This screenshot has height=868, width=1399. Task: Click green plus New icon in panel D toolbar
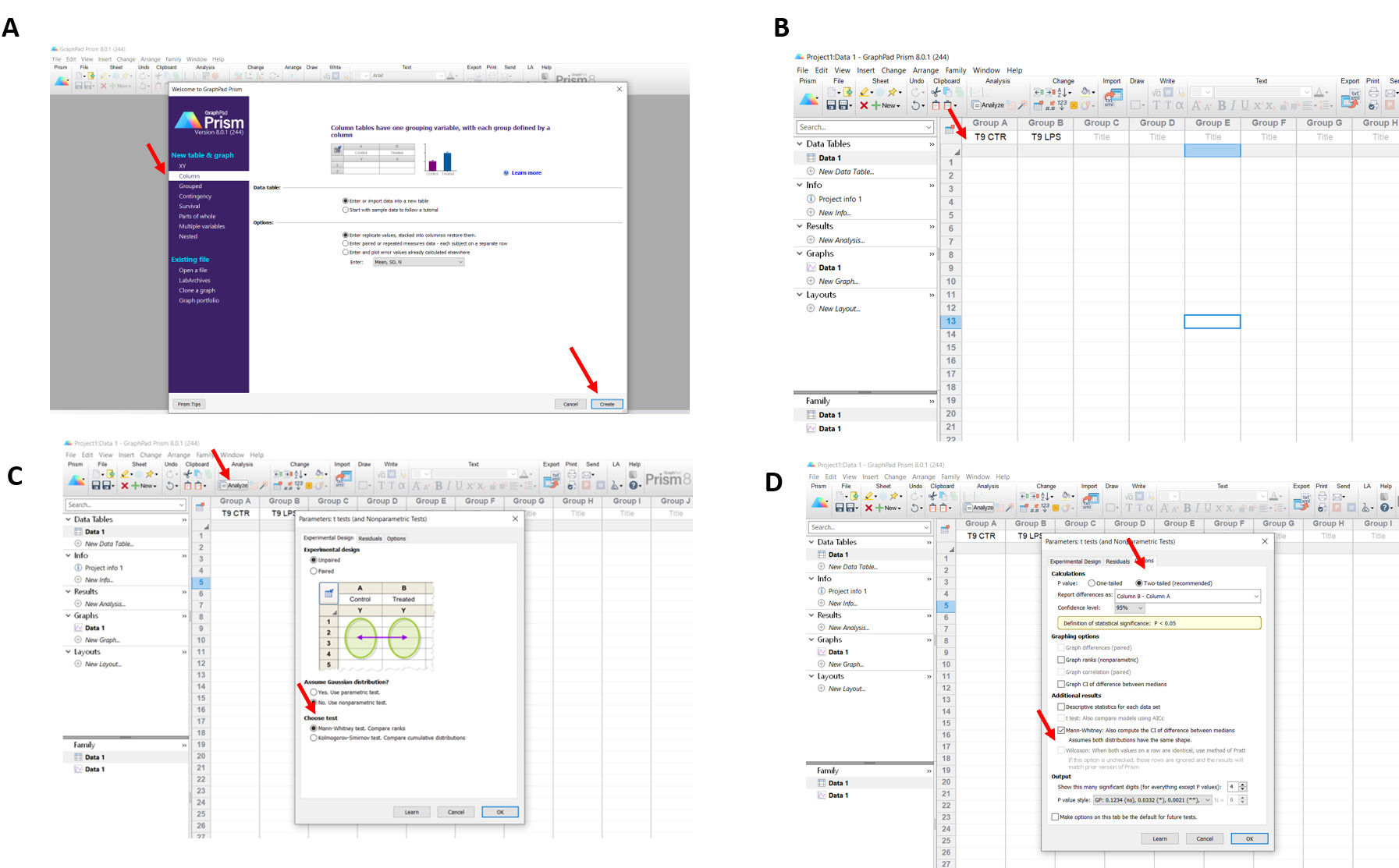pyautogui.click(x=880, y=507)
